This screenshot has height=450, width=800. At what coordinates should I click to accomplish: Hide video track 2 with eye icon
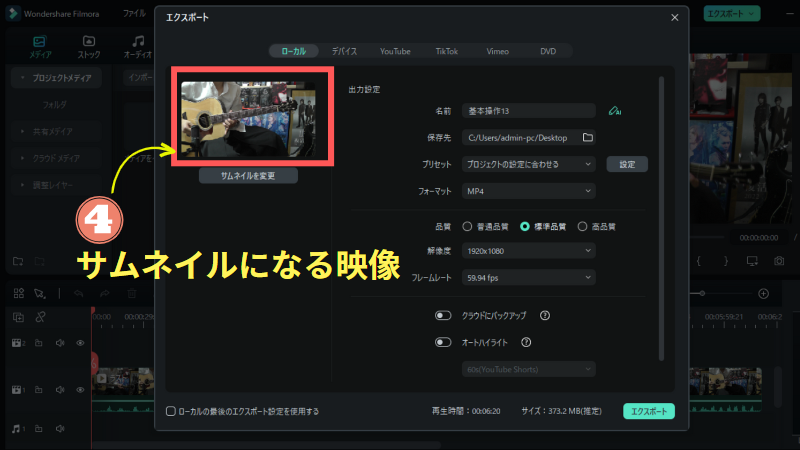(80, 343)
